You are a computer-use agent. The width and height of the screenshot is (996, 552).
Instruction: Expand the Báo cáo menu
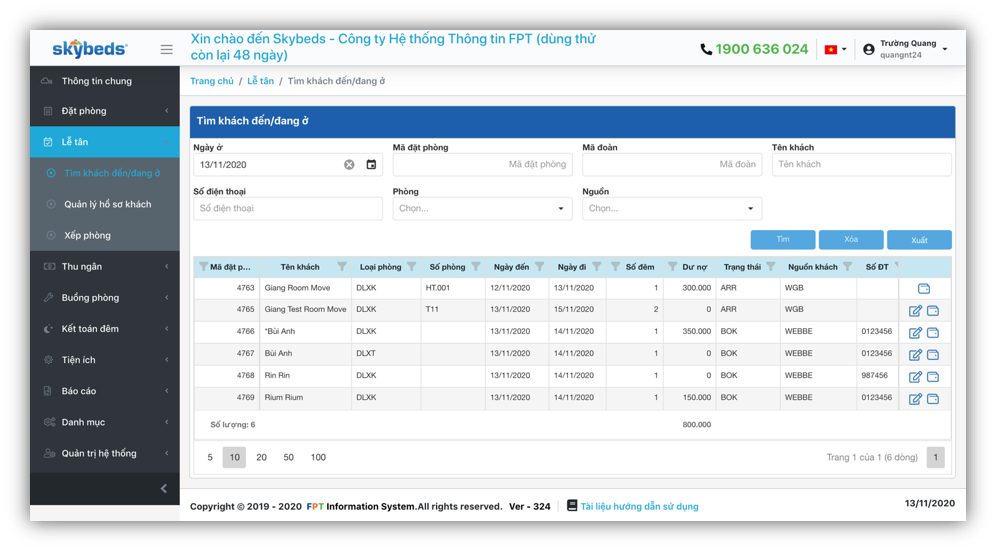104,391
